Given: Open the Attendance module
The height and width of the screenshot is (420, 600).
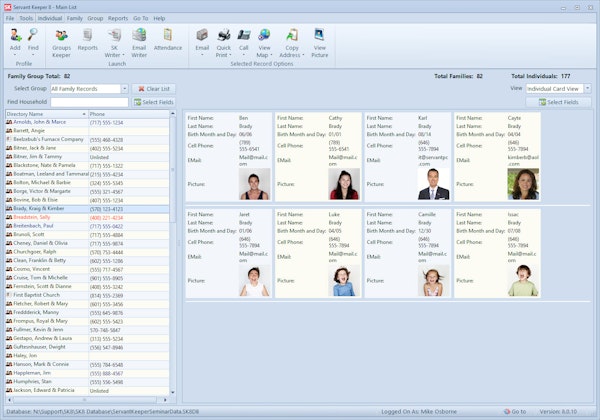Looking at the screenshot, I should [167, 36].
